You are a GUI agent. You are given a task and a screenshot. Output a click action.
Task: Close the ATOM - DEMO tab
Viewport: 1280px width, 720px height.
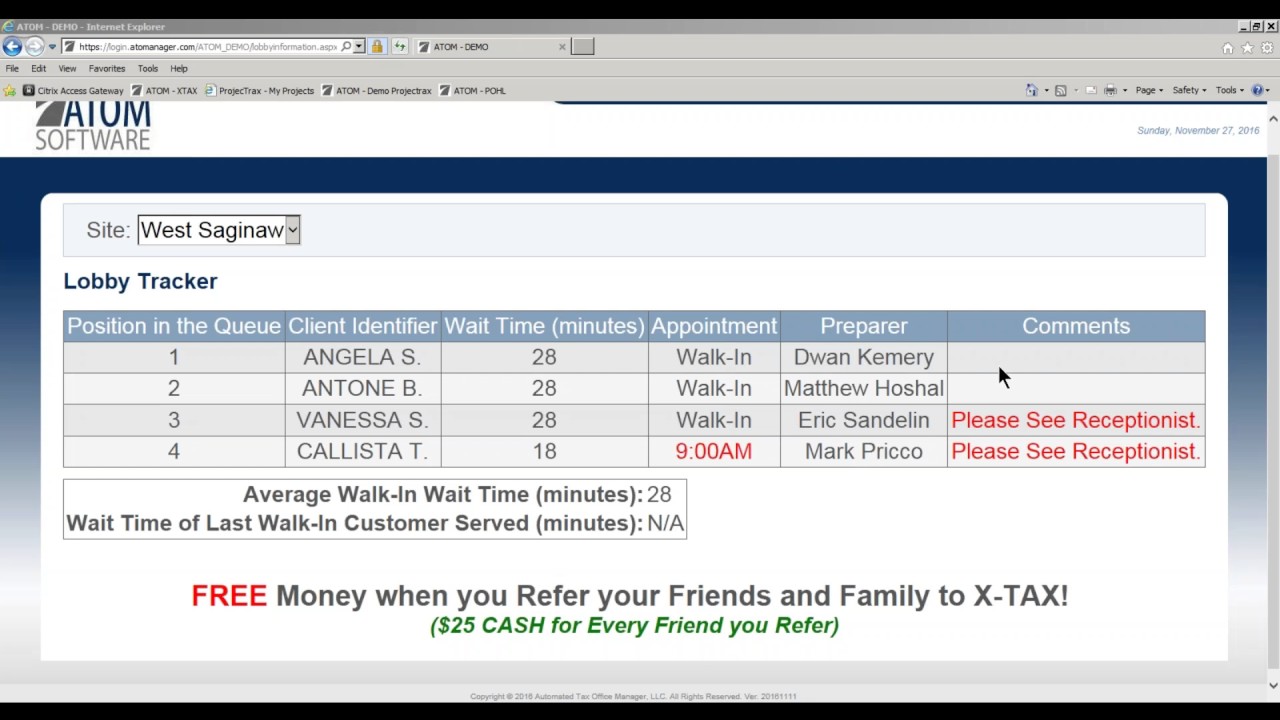562,47
